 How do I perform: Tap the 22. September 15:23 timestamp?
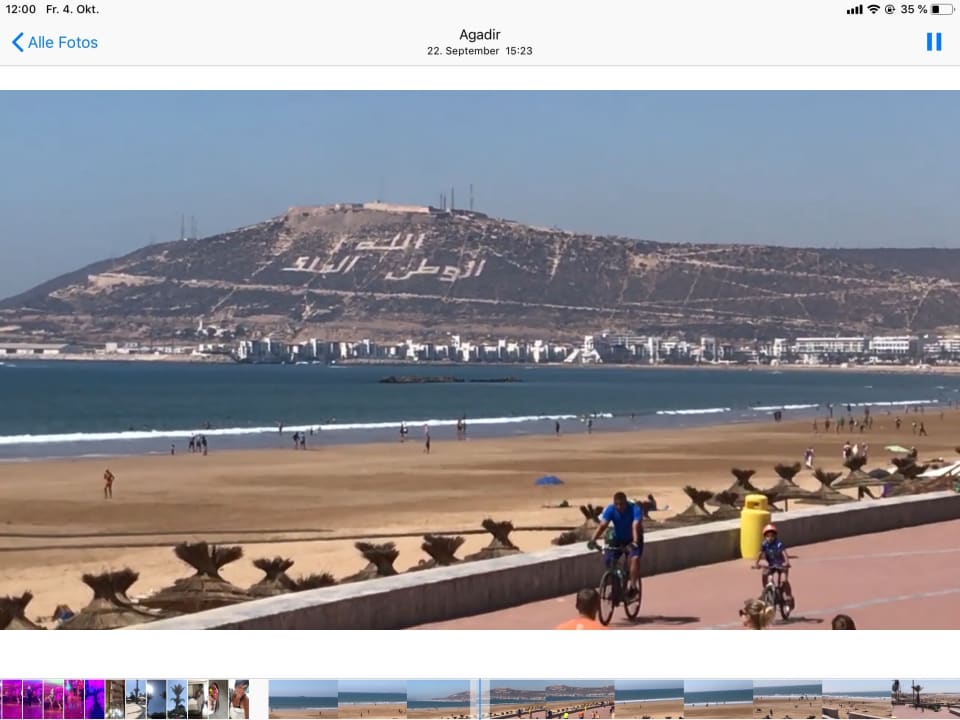point(479,50)
